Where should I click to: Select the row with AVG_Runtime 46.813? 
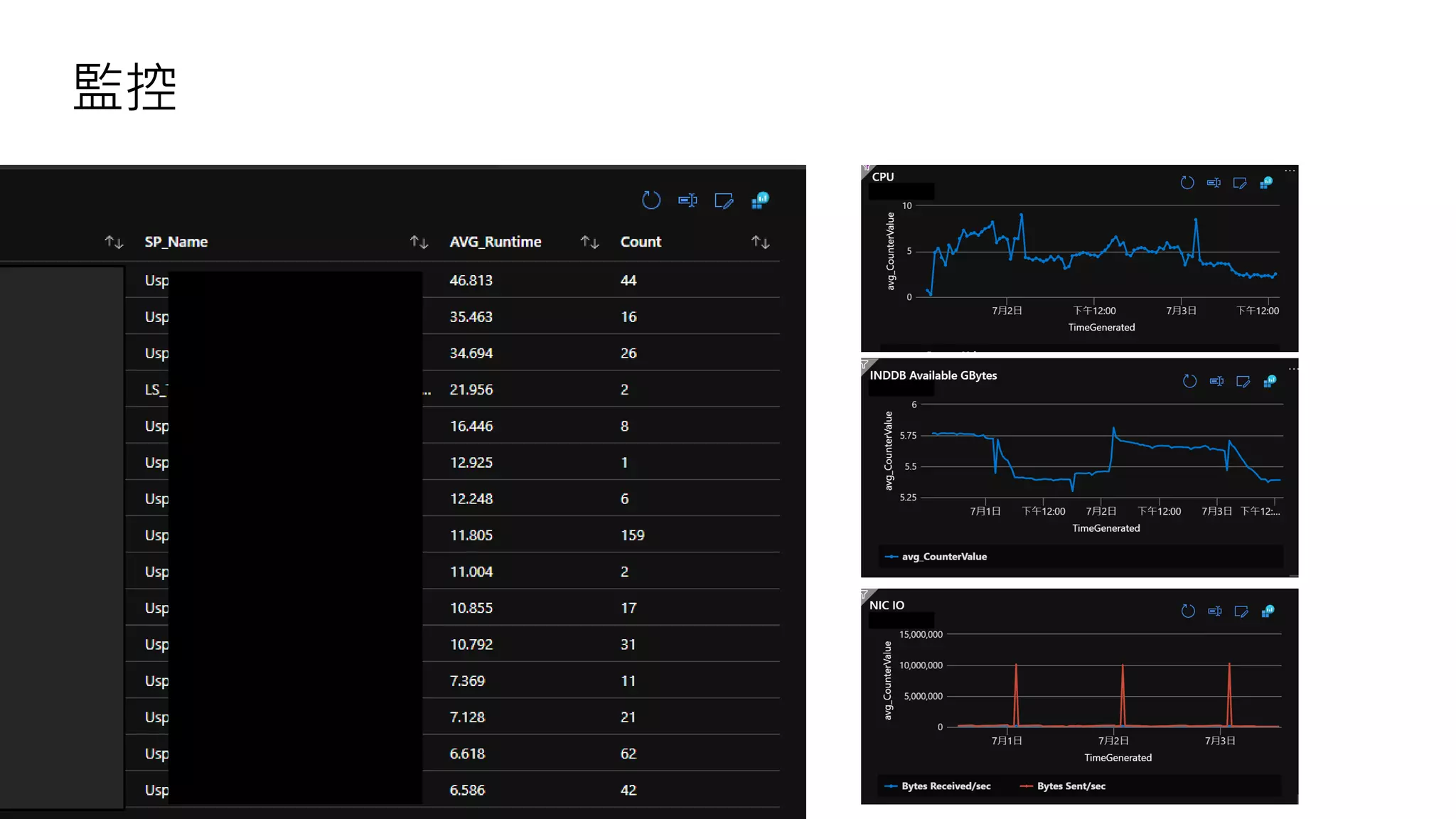(471, 281)
